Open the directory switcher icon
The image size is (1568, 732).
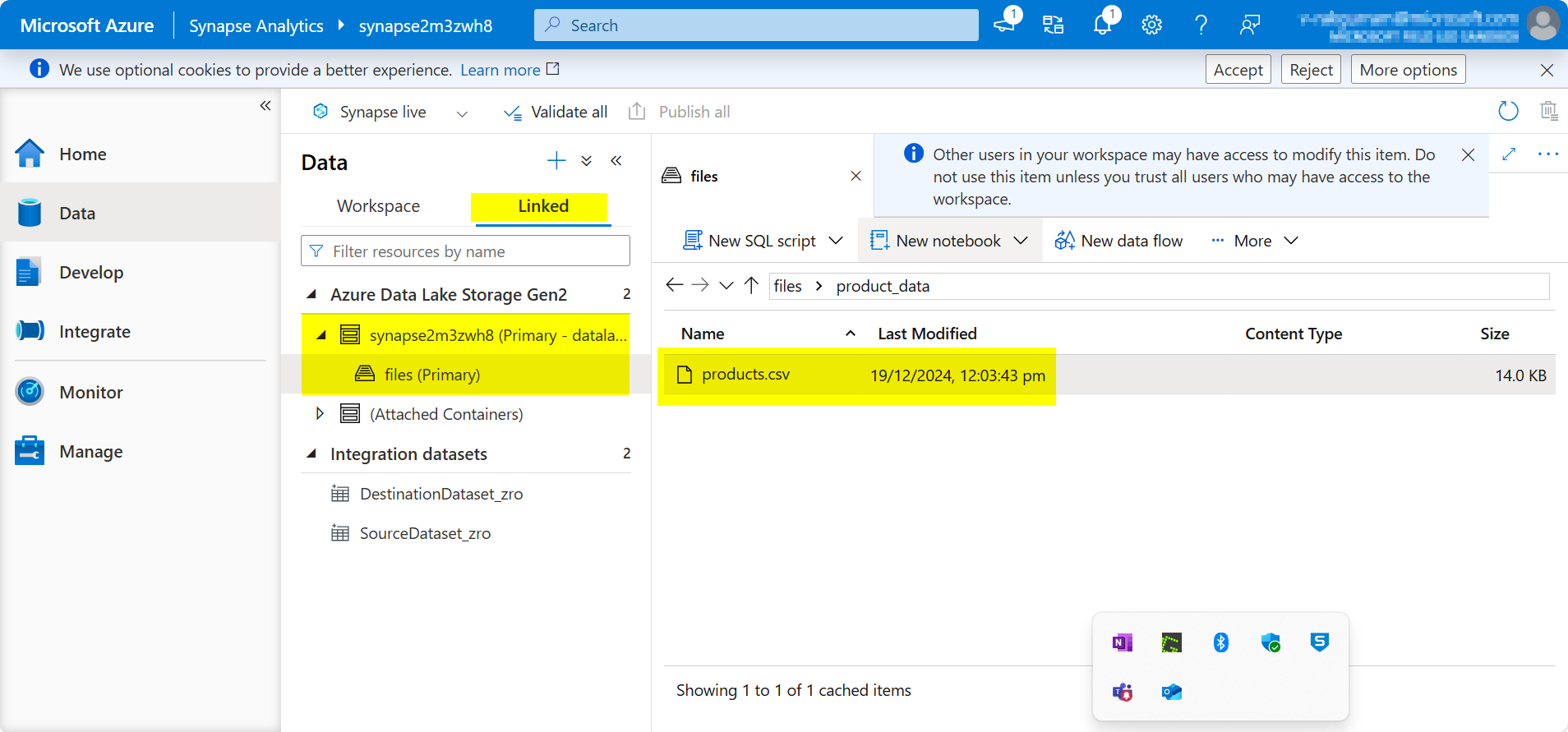pyautogui.click(x=1054, y=25)
